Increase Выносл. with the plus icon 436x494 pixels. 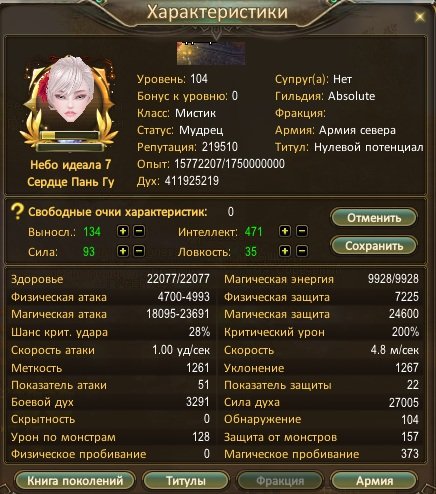point(123,231)
